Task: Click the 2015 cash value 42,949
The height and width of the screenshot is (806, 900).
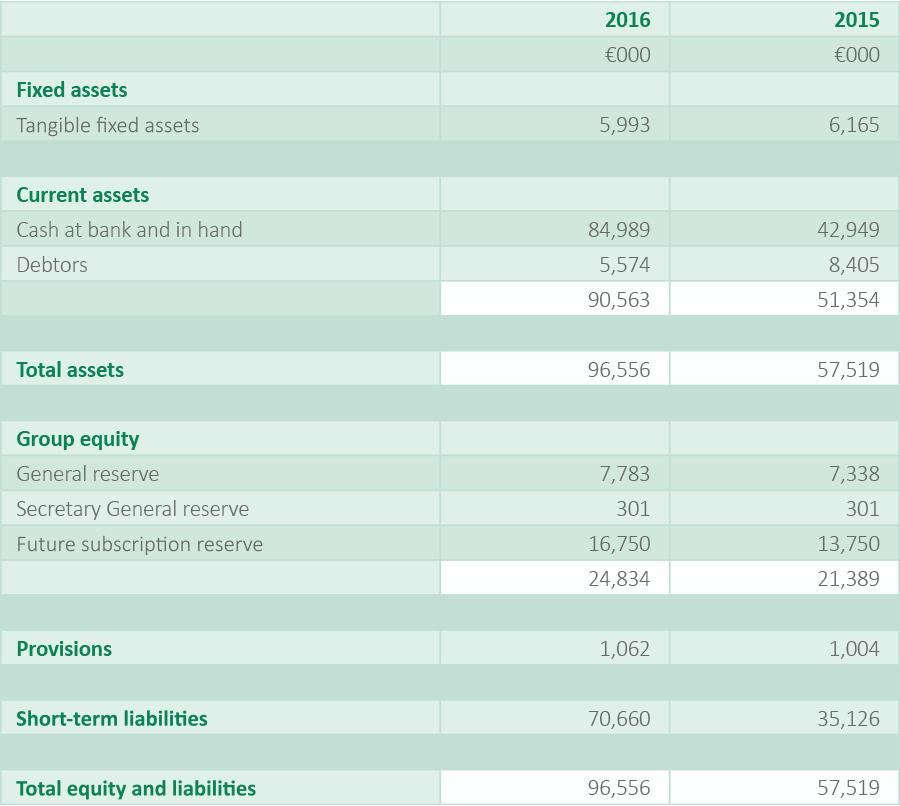Action: coord(849,230)
